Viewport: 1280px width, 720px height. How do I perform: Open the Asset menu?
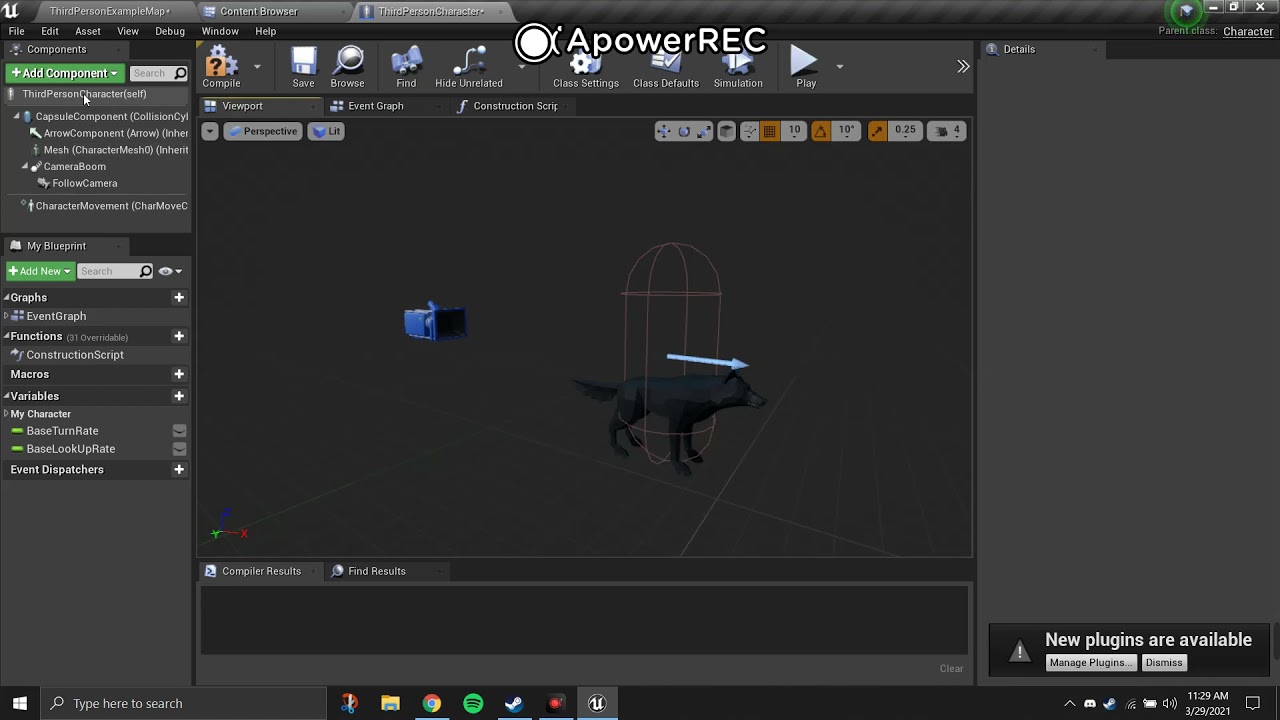coord(88,31)
